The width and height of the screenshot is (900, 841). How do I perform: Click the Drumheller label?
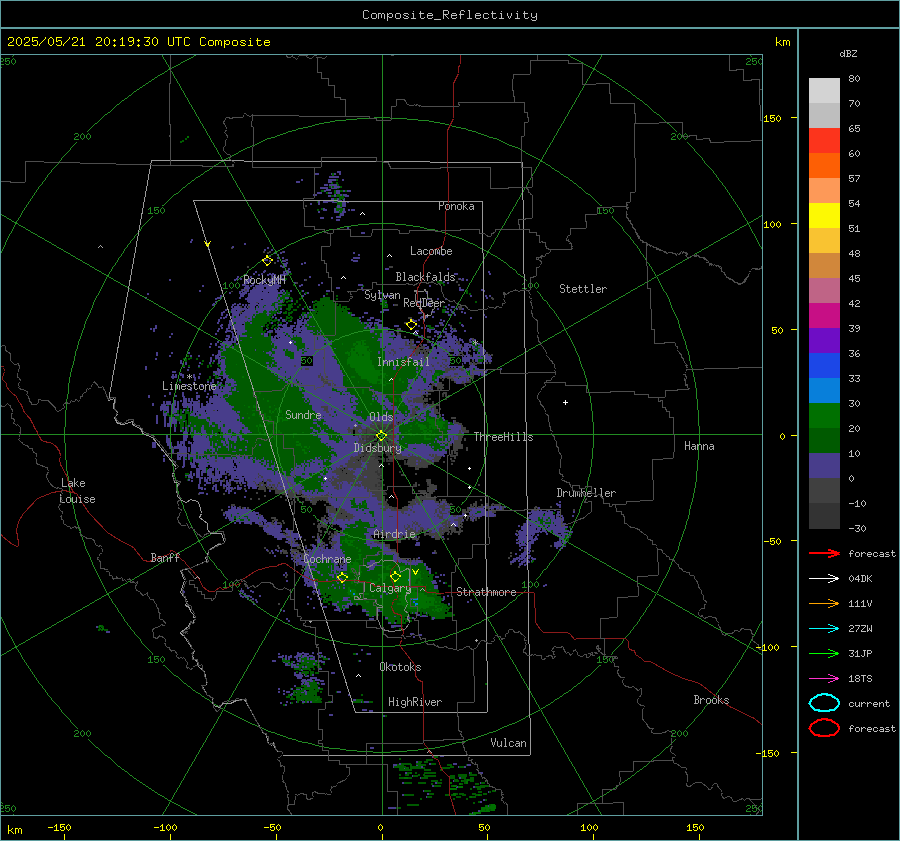586,493
